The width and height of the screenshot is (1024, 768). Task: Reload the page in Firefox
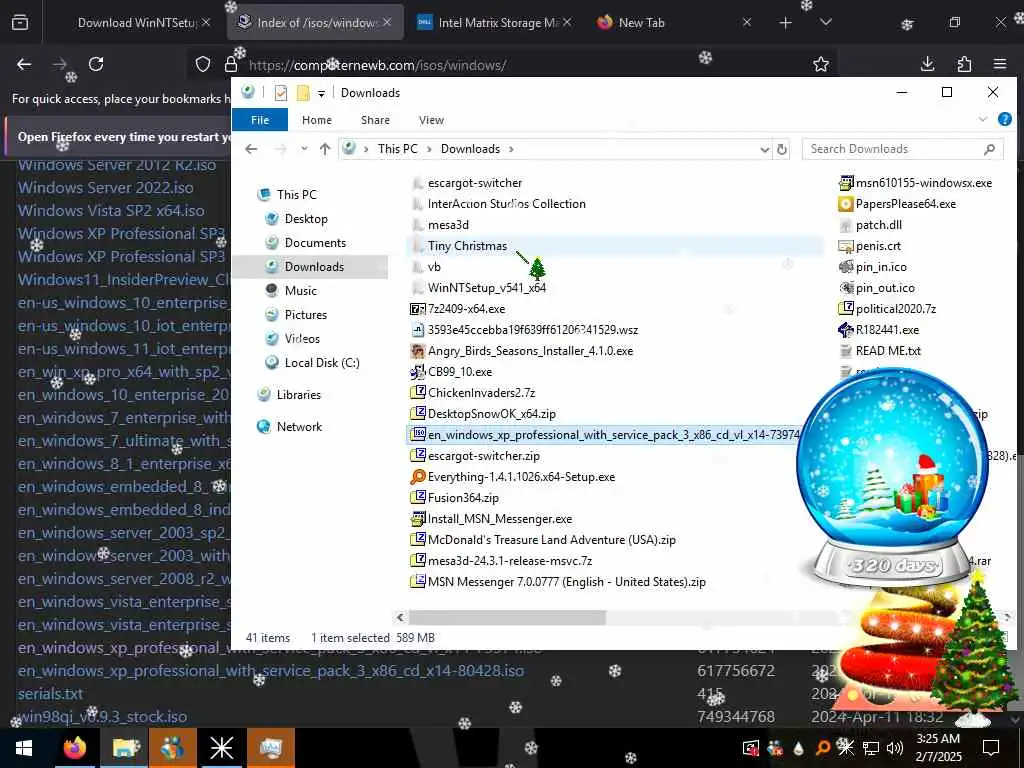(x=96, y=64)
